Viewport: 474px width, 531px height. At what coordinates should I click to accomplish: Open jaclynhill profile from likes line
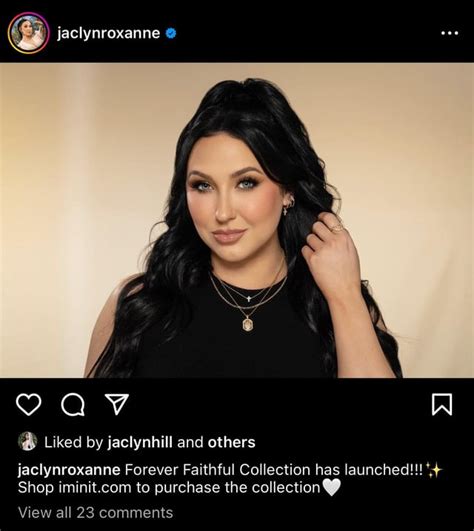[140, 442]
